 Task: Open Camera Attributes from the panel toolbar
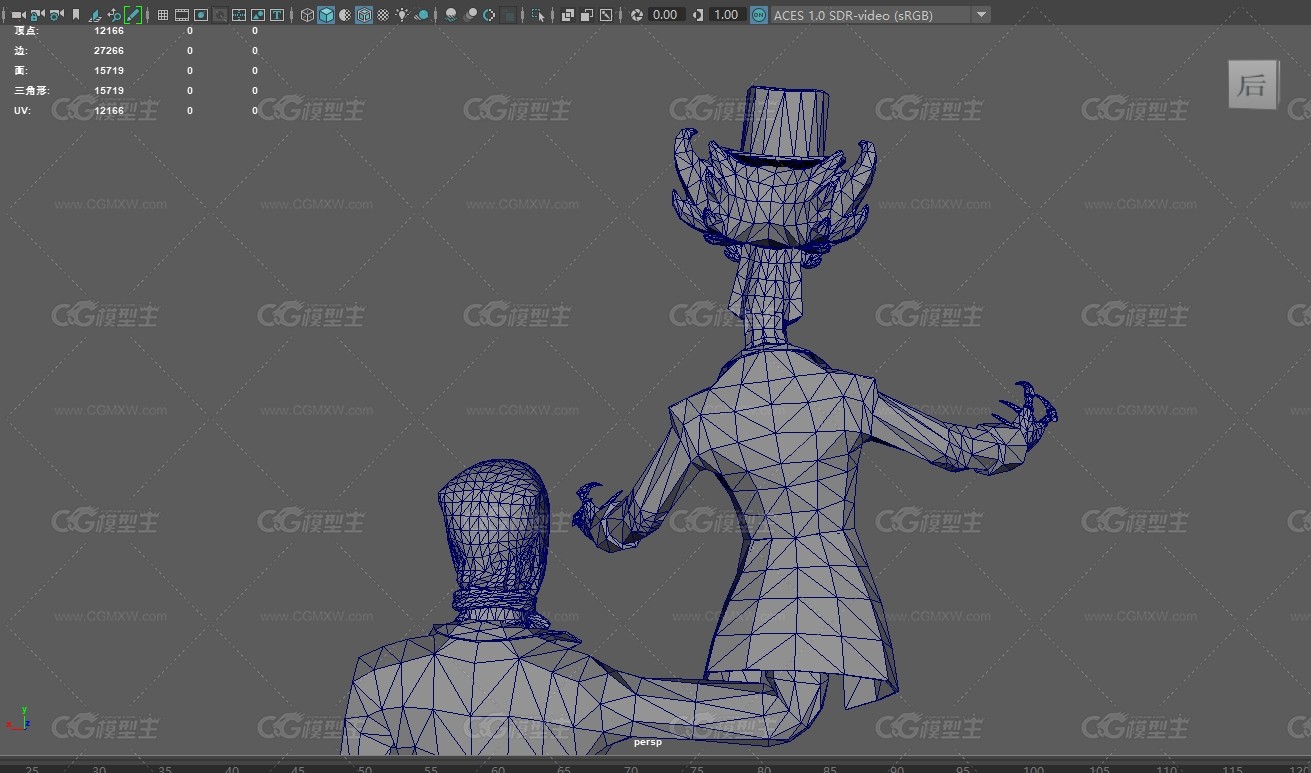(56, 15)
